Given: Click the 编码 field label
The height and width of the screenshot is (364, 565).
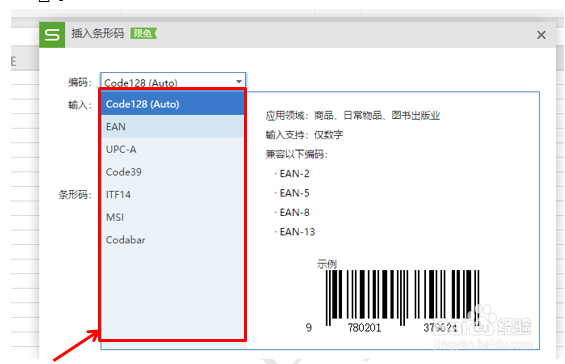Looking at the screenshot, I should pos(80,83).
